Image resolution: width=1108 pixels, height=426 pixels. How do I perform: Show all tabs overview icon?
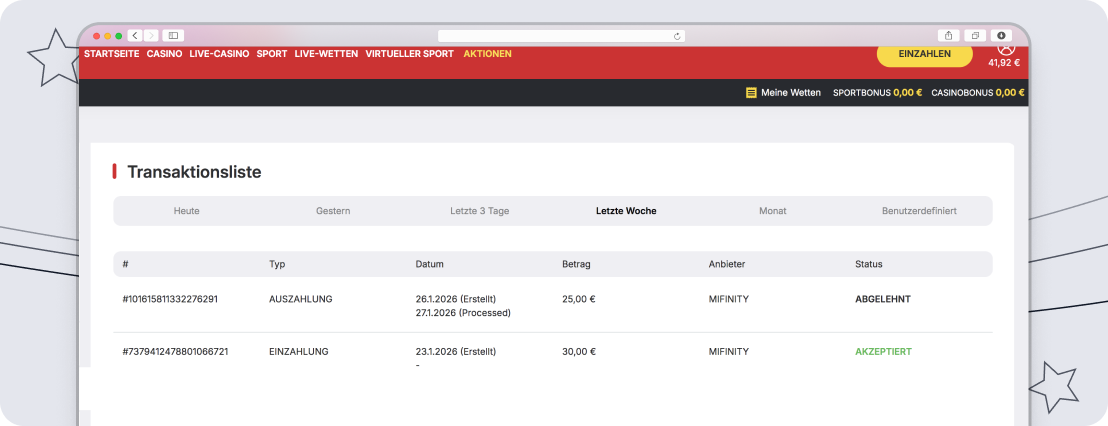click(976, 35)
